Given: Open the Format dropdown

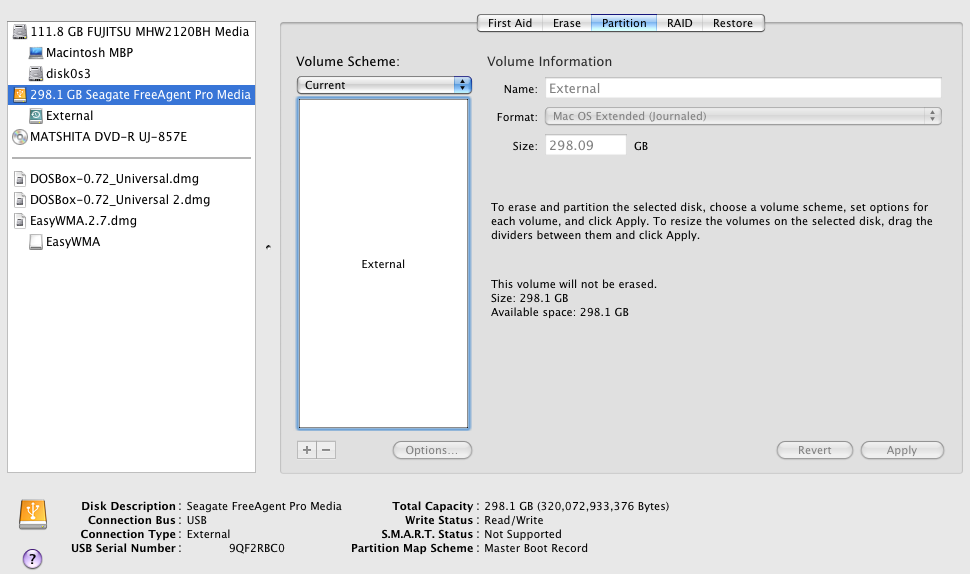Looking at the screenshot, I should 743,116.
